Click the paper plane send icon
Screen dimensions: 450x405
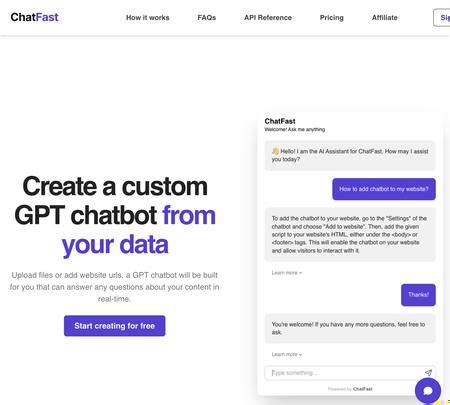pyautogui.click(x=428, y=373)
